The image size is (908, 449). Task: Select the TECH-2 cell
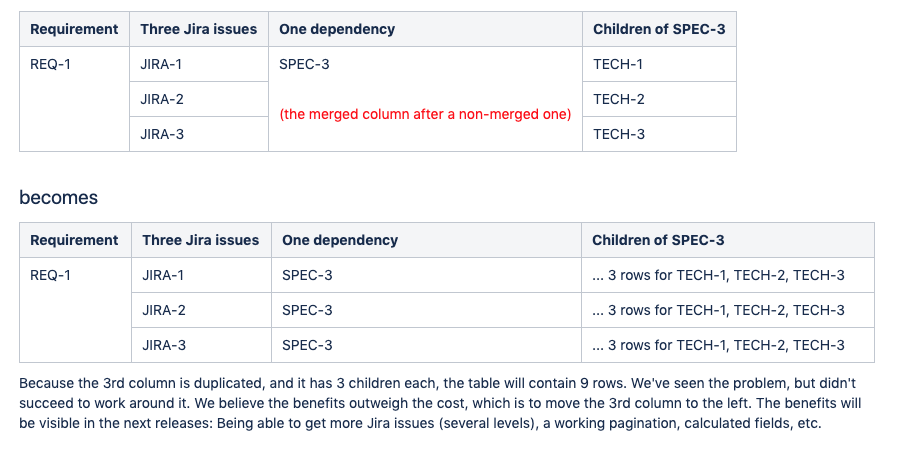tap(618, 99)
